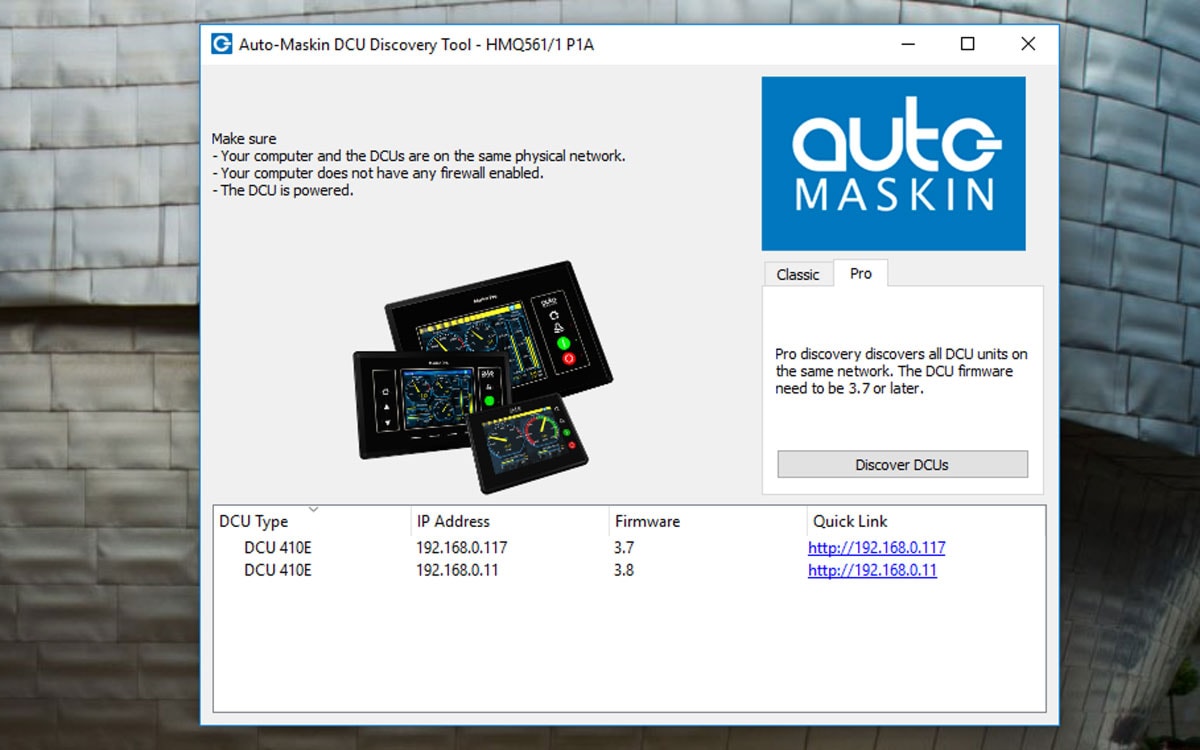Sort by Firmware column header

click(x=708, y=521)
